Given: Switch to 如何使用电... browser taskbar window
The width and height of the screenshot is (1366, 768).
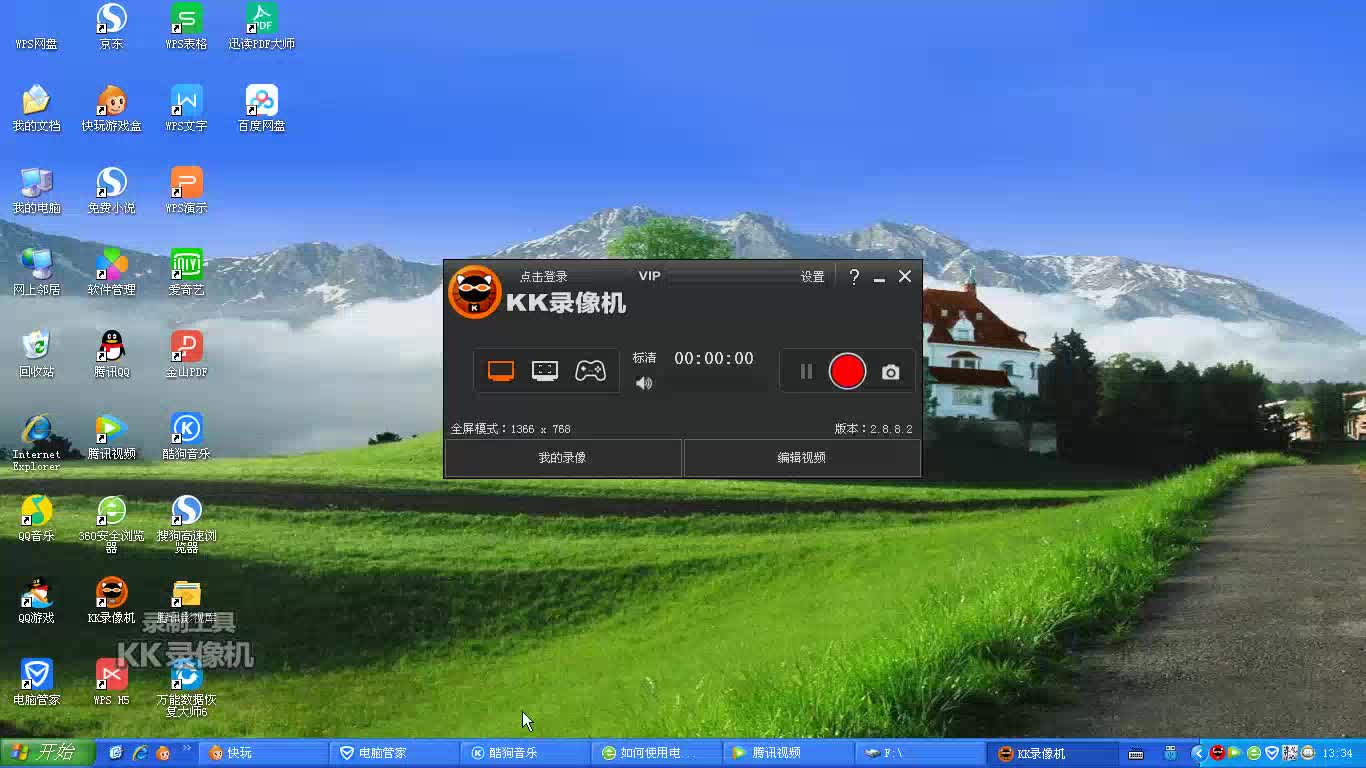Looking at the screenshot, I should tap(658, 753).
